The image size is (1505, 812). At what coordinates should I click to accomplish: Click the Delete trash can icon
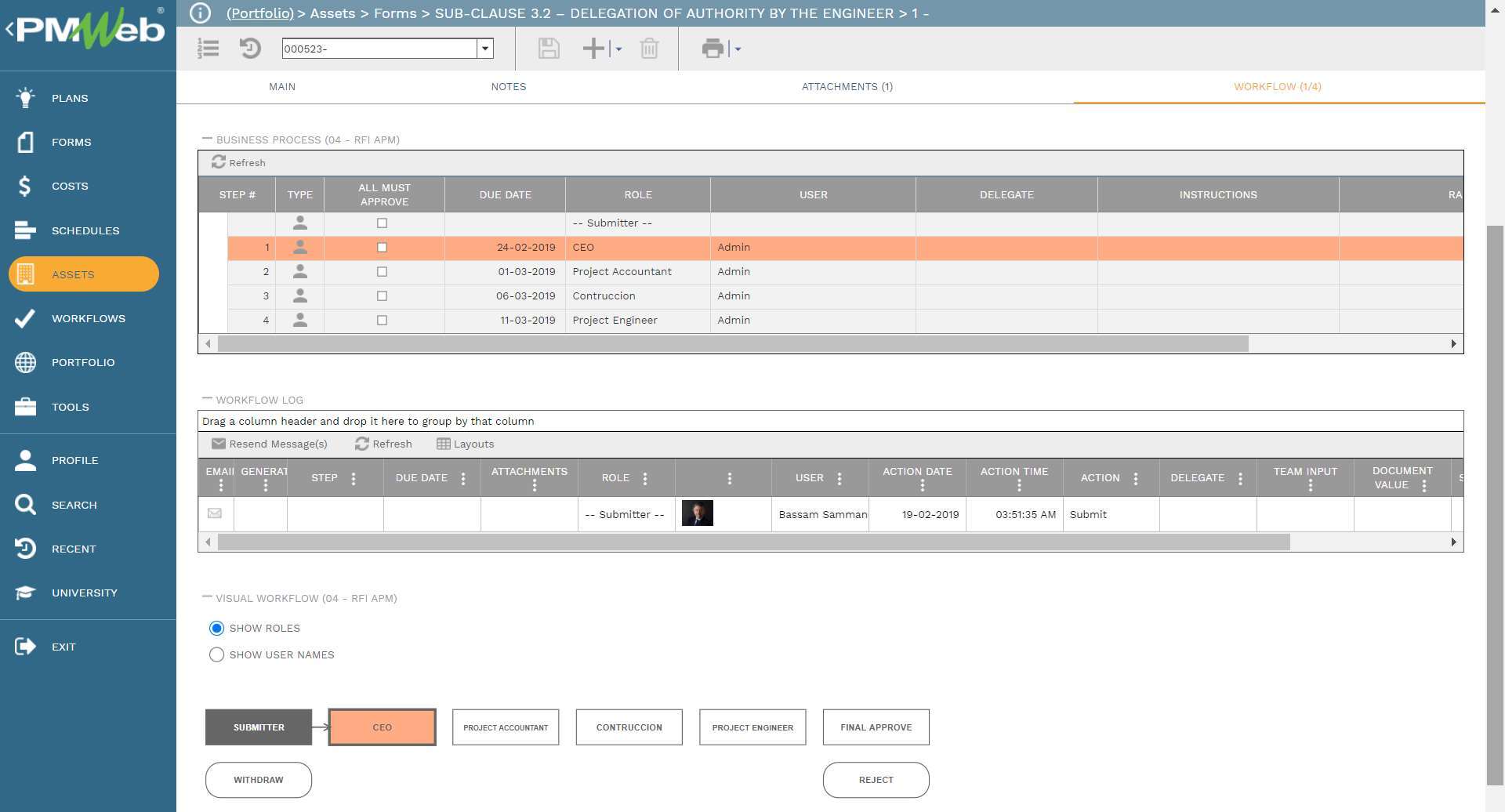coord(649,49)
